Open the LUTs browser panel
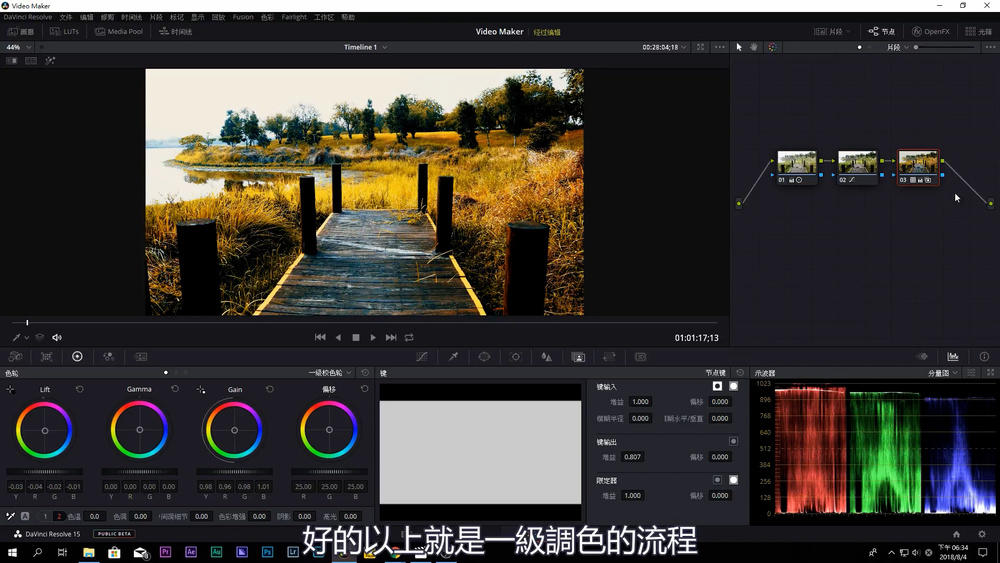 point(64,31)
